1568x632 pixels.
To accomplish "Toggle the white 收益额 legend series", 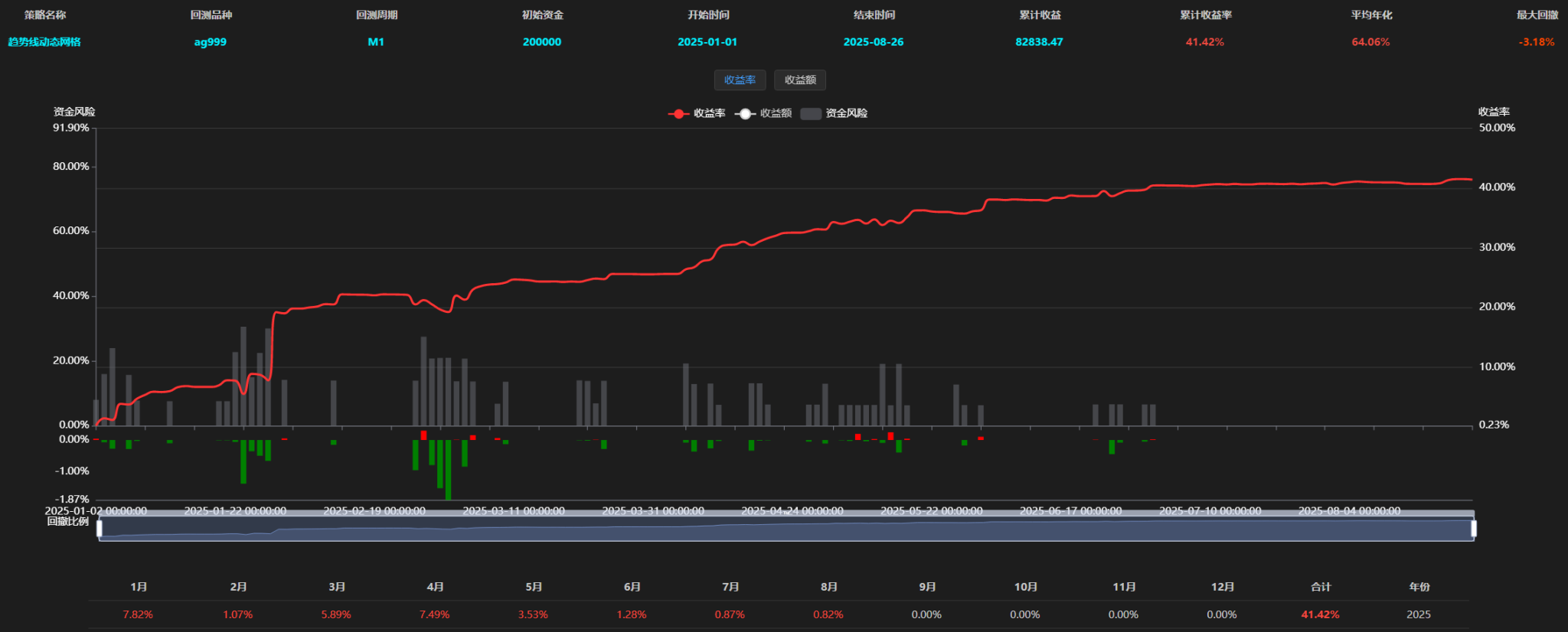I will click(x=763, y=113).
